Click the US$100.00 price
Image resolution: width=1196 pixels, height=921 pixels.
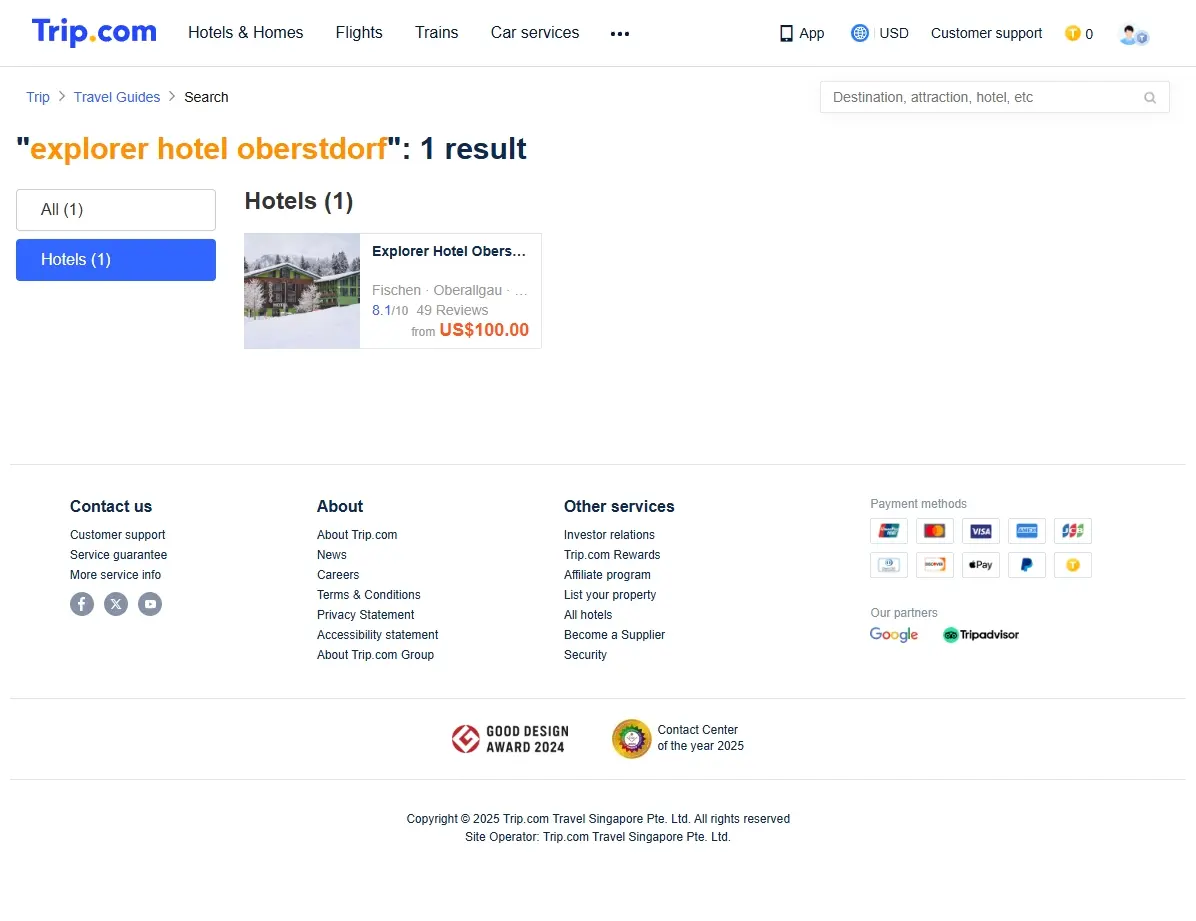click(484, 330)
